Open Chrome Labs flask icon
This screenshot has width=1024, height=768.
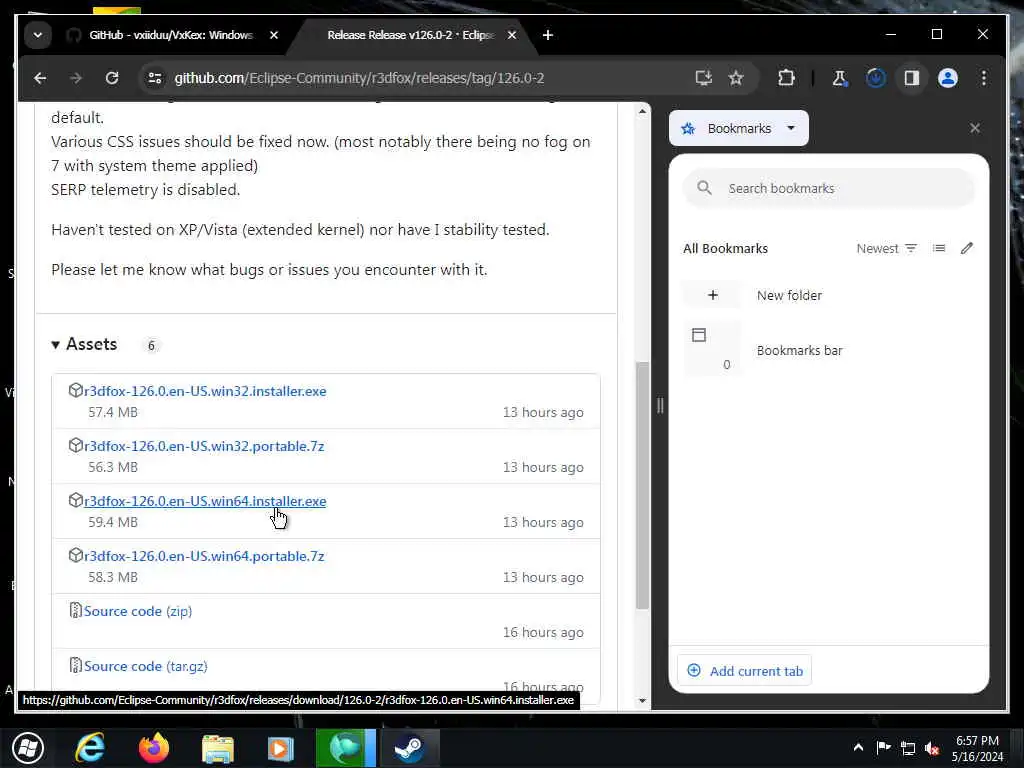point(840,78)
